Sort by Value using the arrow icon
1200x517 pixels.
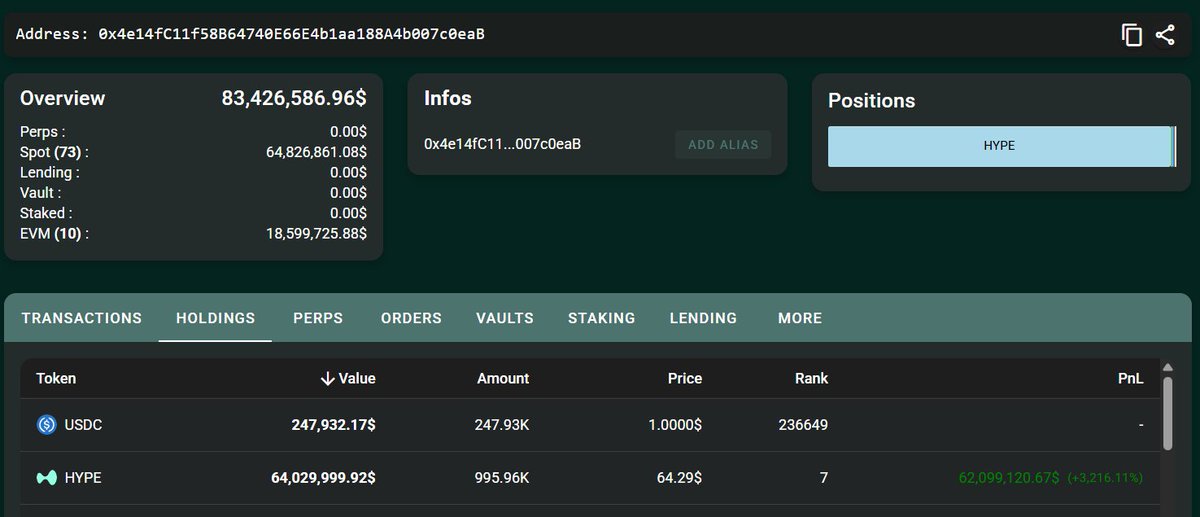[327, 378]
